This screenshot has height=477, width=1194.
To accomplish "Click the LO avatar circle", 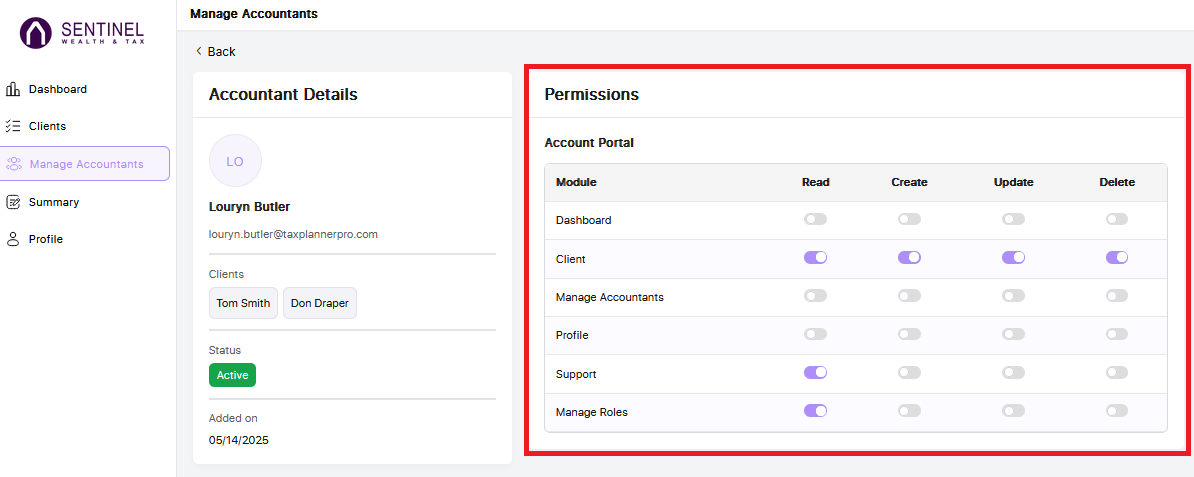I will click(x=235, y=161).
